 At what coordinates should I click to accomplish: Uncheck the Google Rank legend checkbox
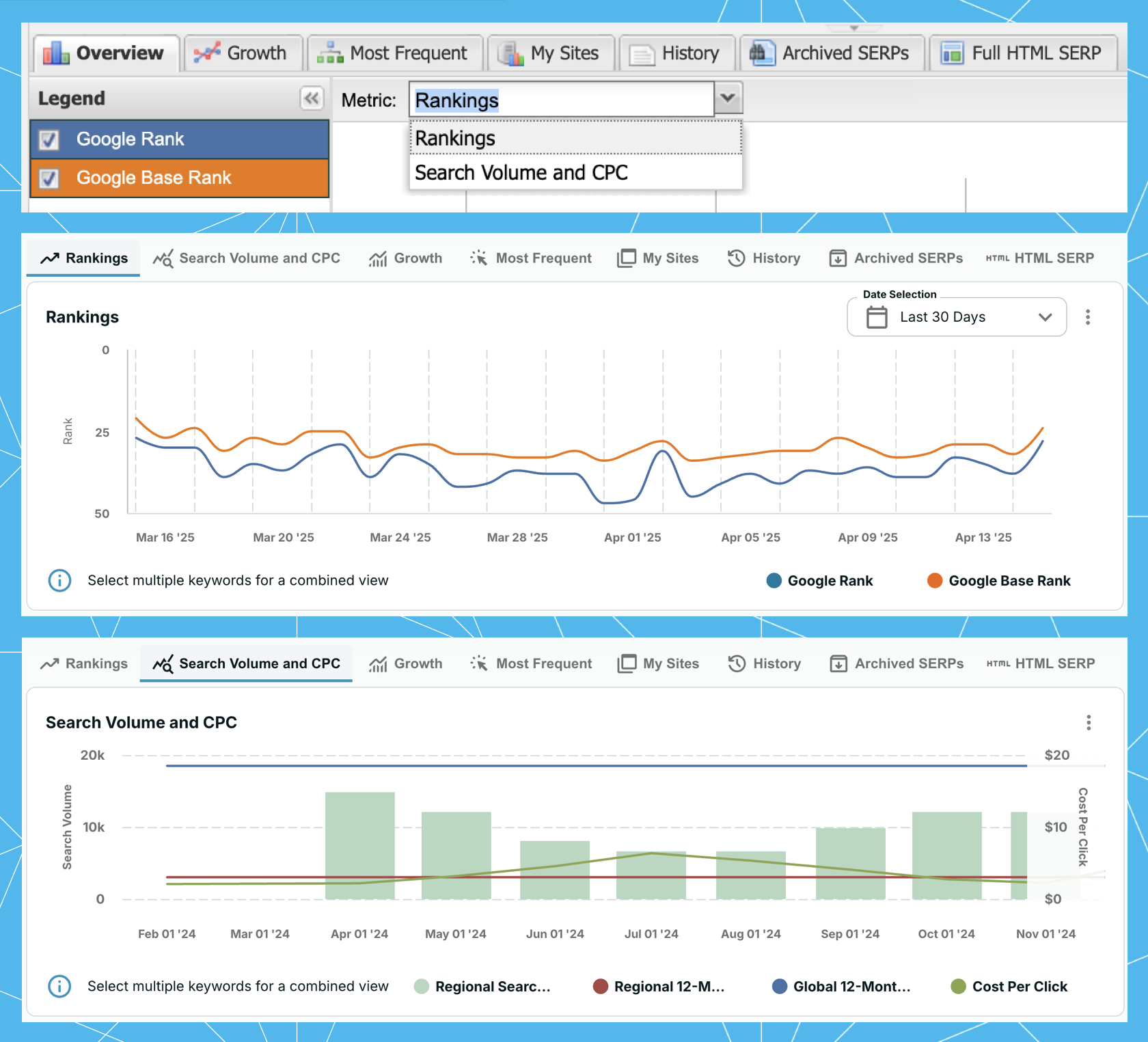click(x=49, y=139)
